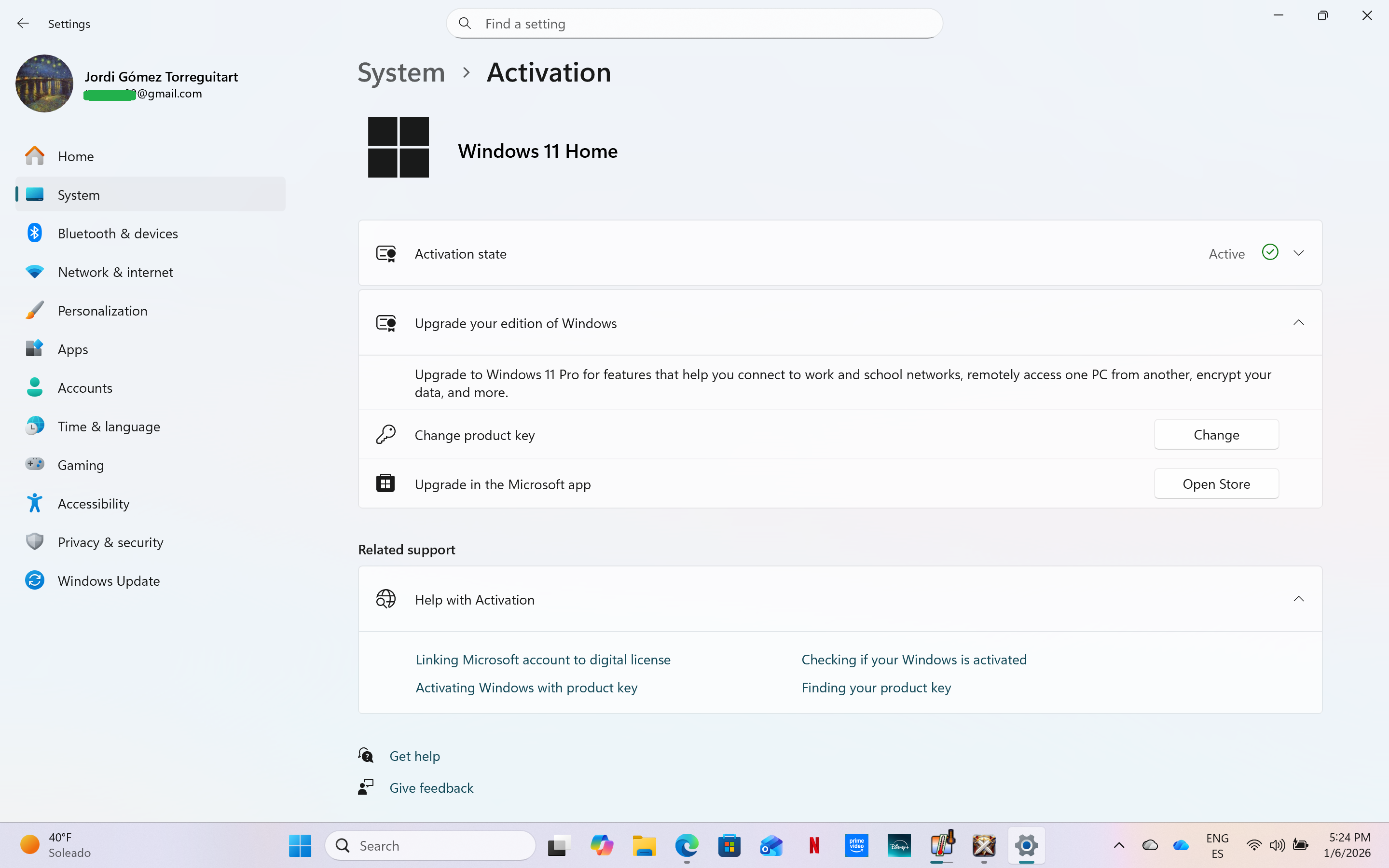Viewport: 1389px width, 868px height.
Task: Expand the Activation state section
Action: pos(1298,253)
